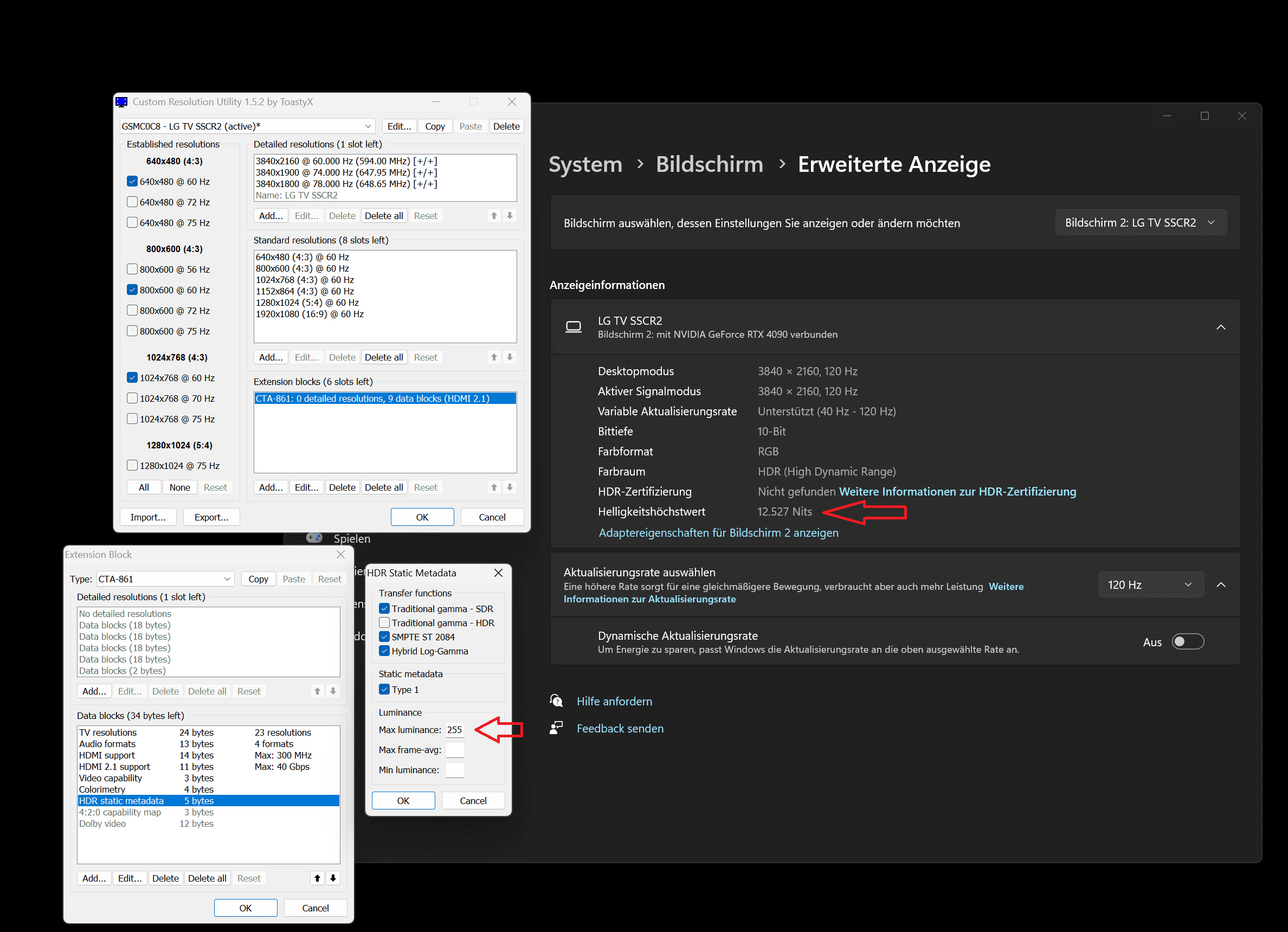
Task: Select 1920x1080 (16:9) @ 60 Hz standard resolution
Action: (x=385, y=314)
